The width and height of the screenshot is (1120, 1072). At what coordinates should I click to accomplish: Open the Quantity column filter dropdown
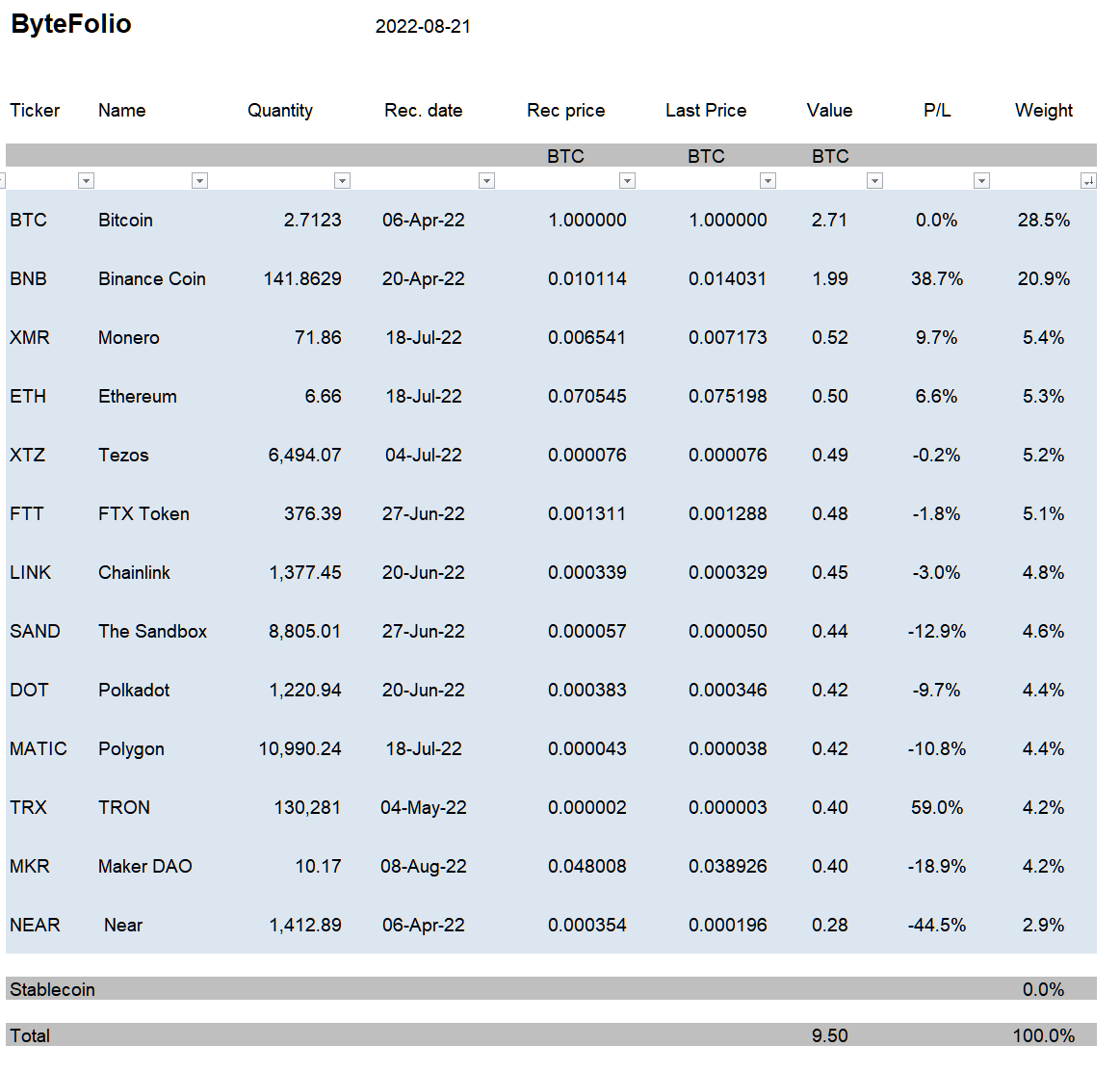342,181
